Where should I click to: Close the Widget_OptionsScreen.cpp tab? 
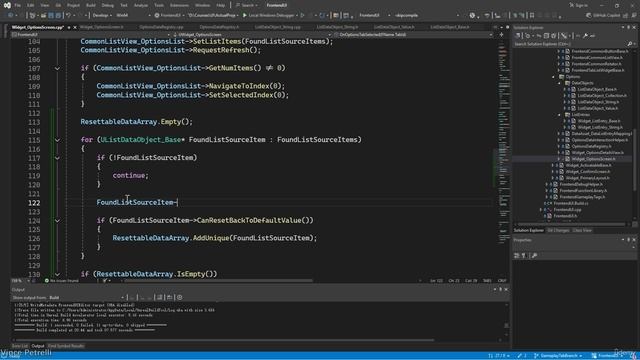click(75, 27)
